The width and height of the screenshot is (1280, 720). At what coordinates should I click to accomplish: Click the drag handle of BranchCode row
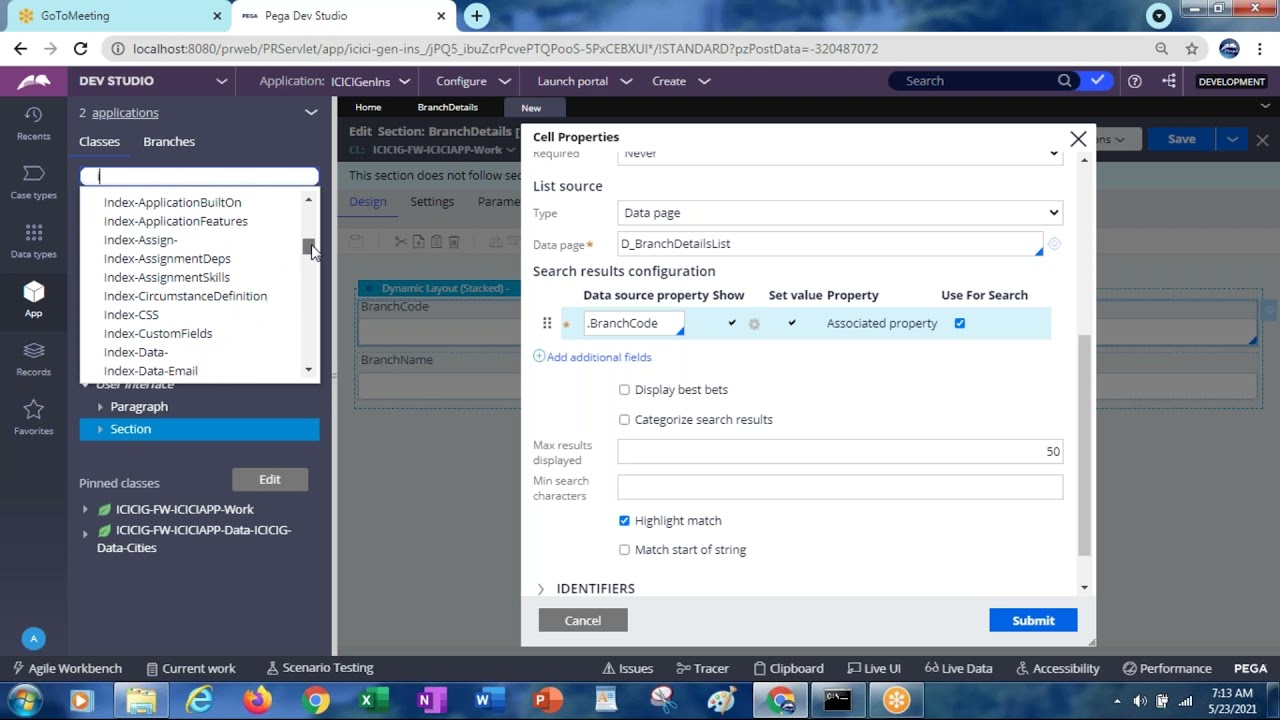(x=547, y=323)
